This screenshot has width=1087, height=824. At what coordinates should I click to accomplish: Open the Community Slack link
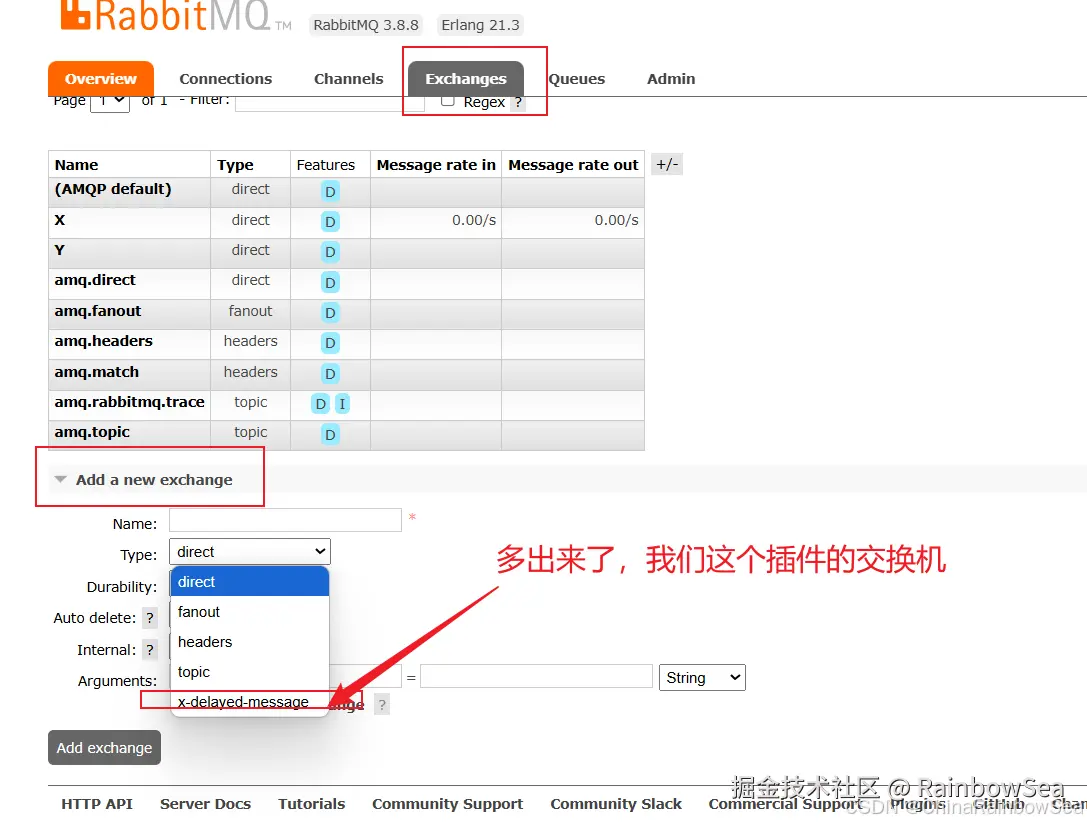click(x=616, y=804)
